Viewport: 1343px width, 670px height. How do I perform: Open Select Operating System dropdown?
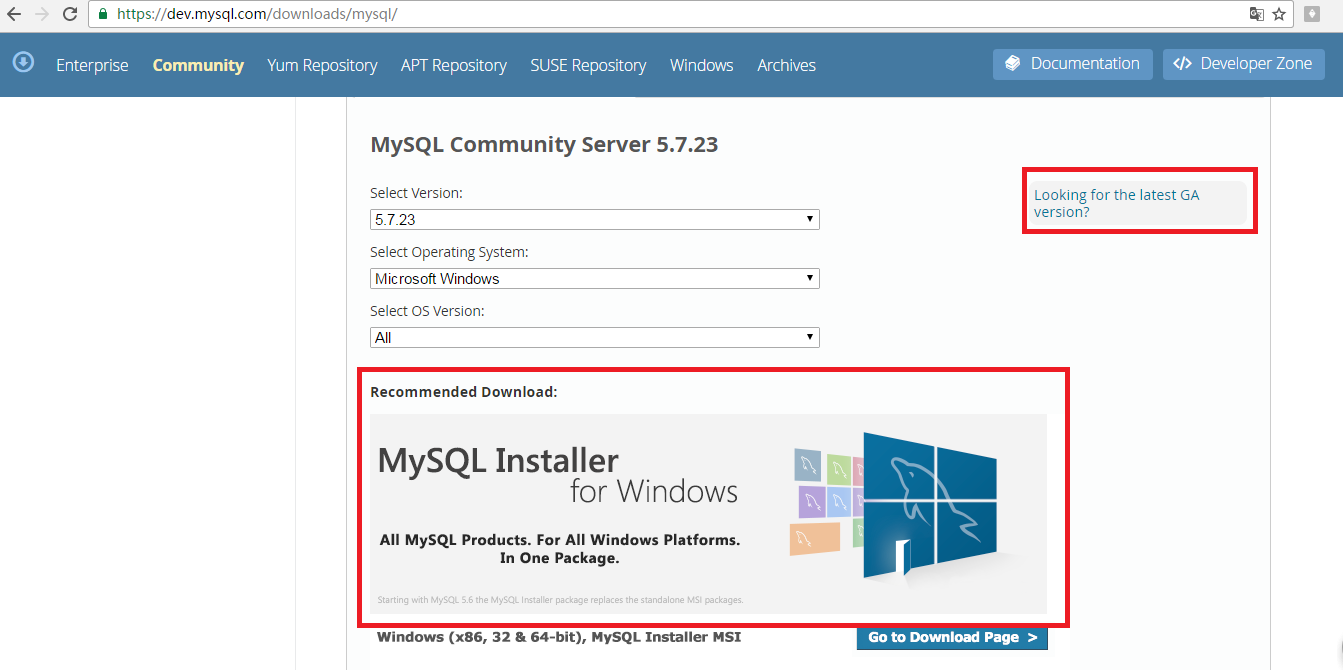595,278
